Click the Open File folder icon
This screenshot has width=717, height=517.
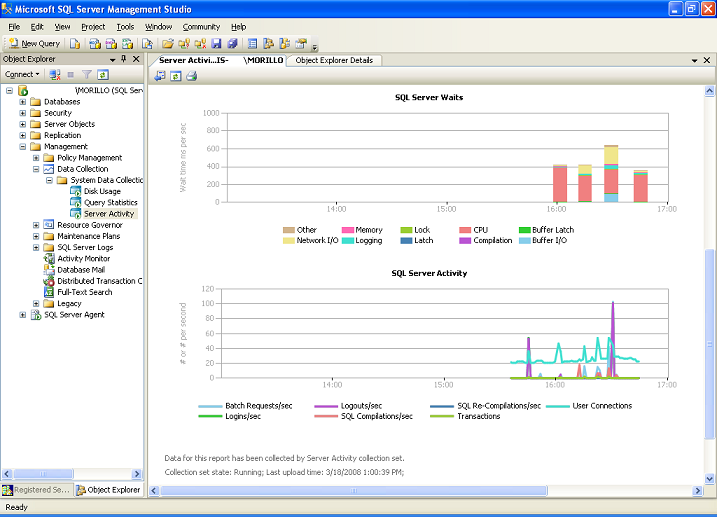[168, 43]
